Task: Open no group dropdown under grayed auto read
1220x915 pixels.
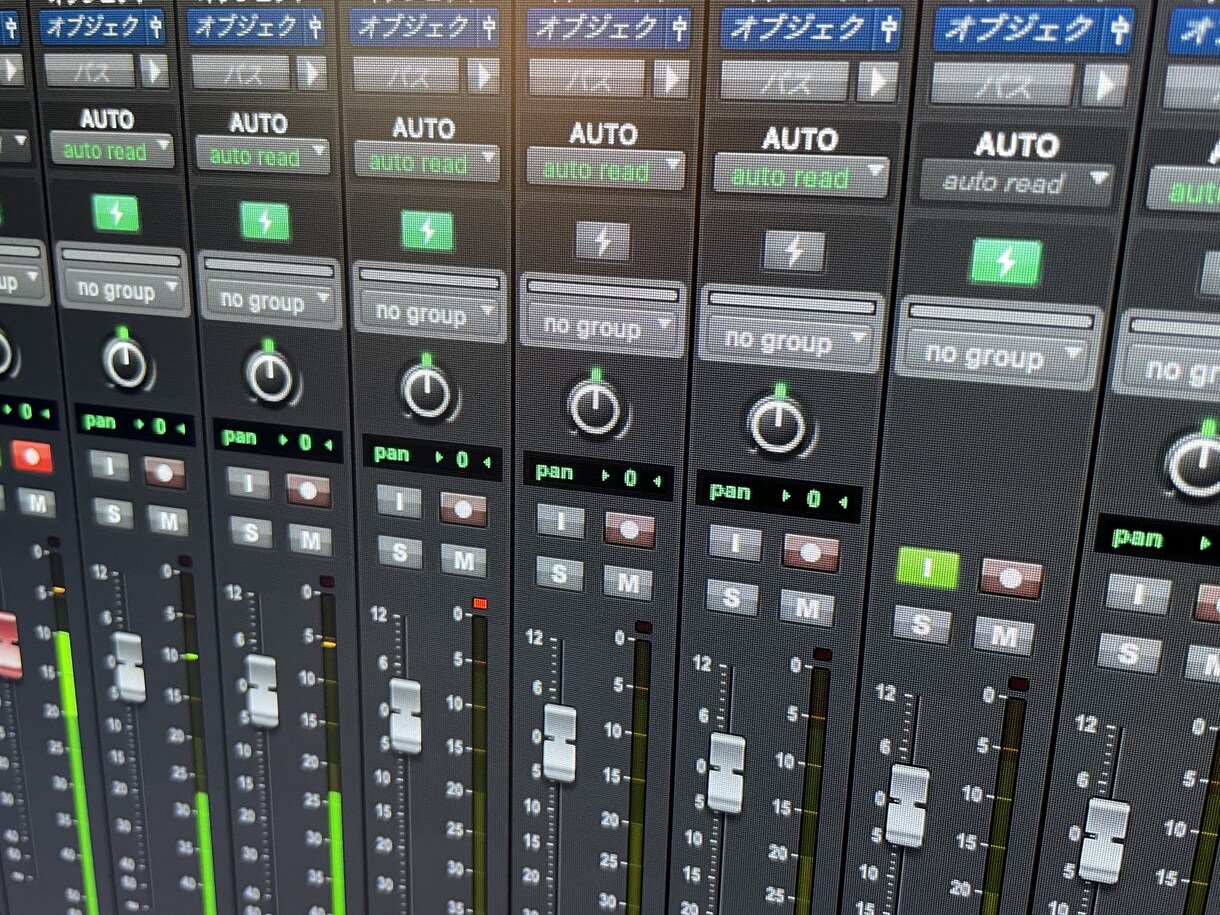Action: [1001, 354]
